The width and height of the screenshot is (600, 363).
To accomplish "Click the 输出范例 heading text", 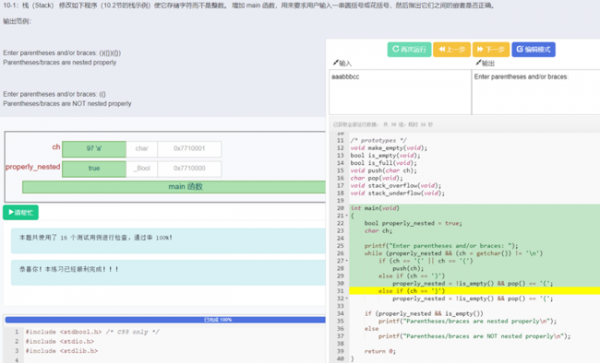I will (x=17, y=21).
